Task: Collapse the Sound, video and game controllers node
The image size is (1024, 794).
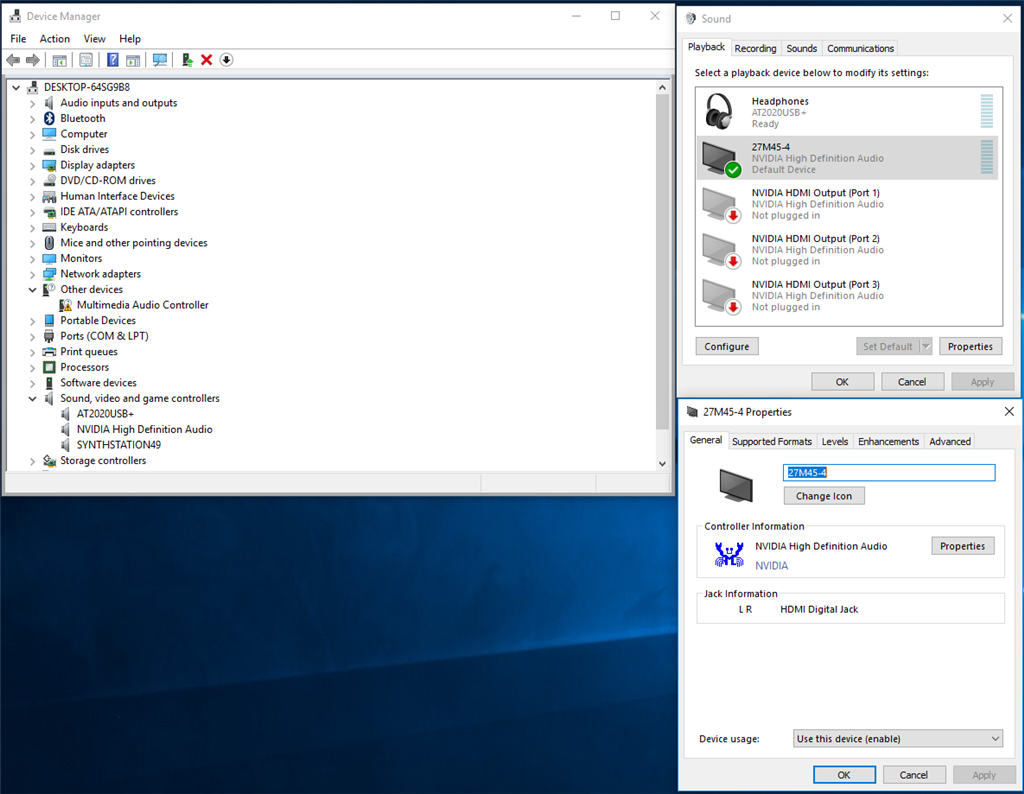Action: (x=32, y=399)
